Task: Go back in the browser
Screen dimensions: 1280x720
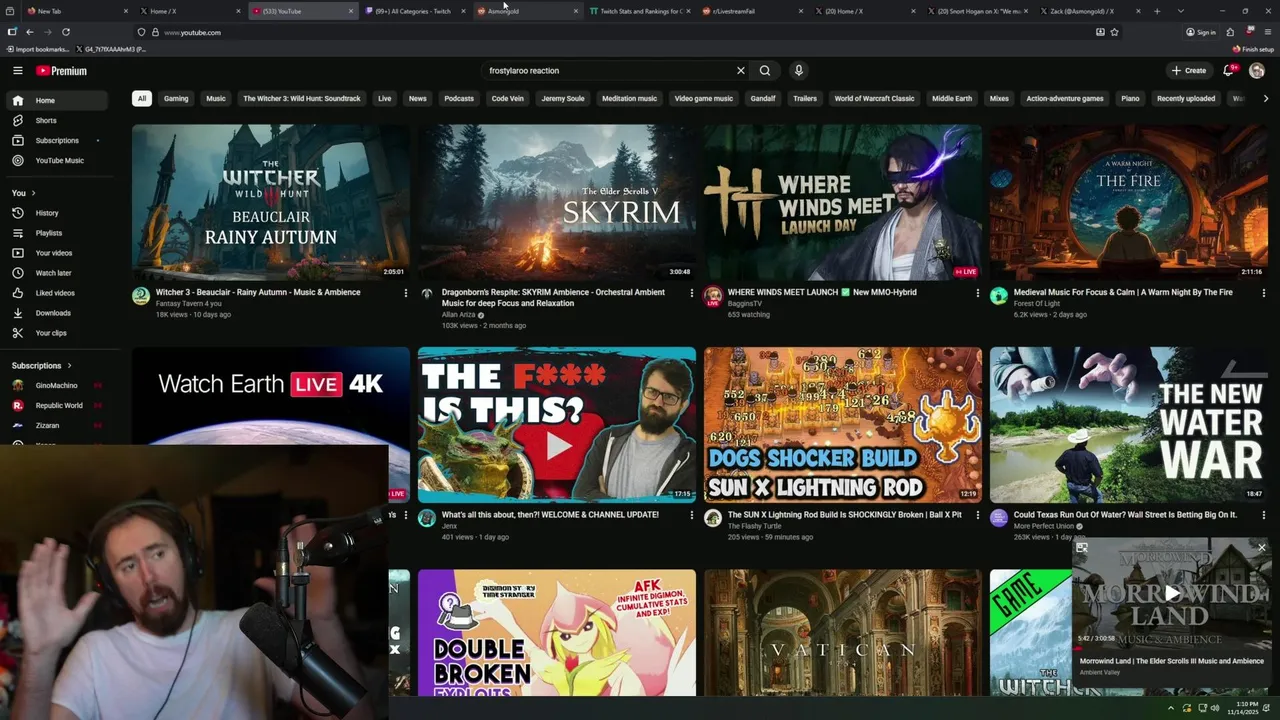Action: click(x=29, y=32)
